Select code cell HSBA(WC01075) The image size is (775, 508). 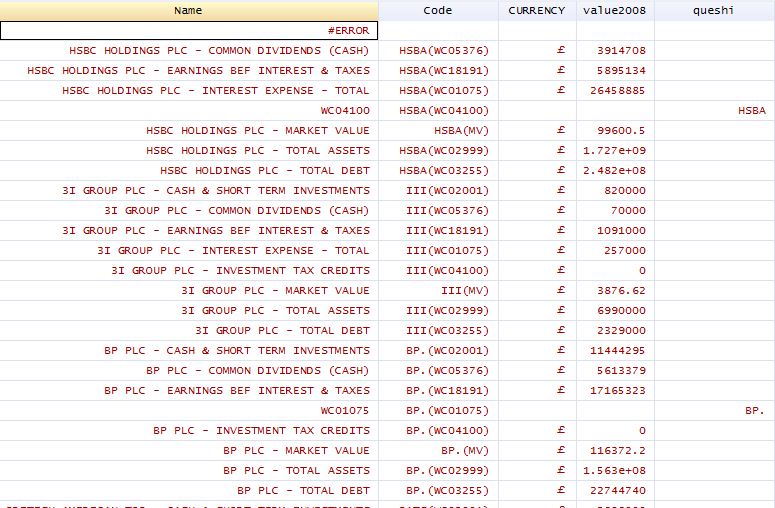pyautogui.click(x=438, y=90)
